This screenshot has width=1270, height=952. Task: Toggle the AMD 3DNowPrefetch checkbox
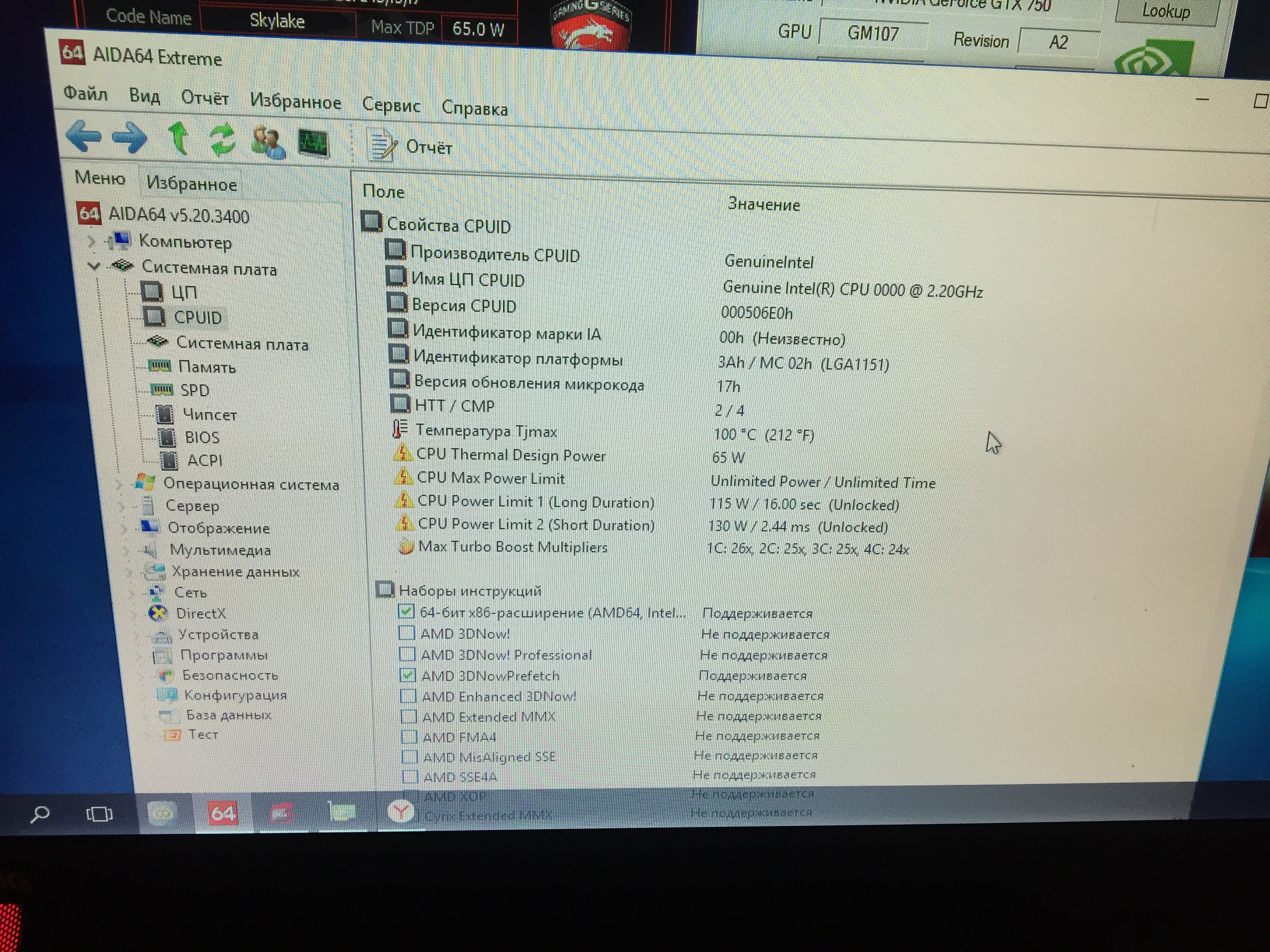(408, 675)
